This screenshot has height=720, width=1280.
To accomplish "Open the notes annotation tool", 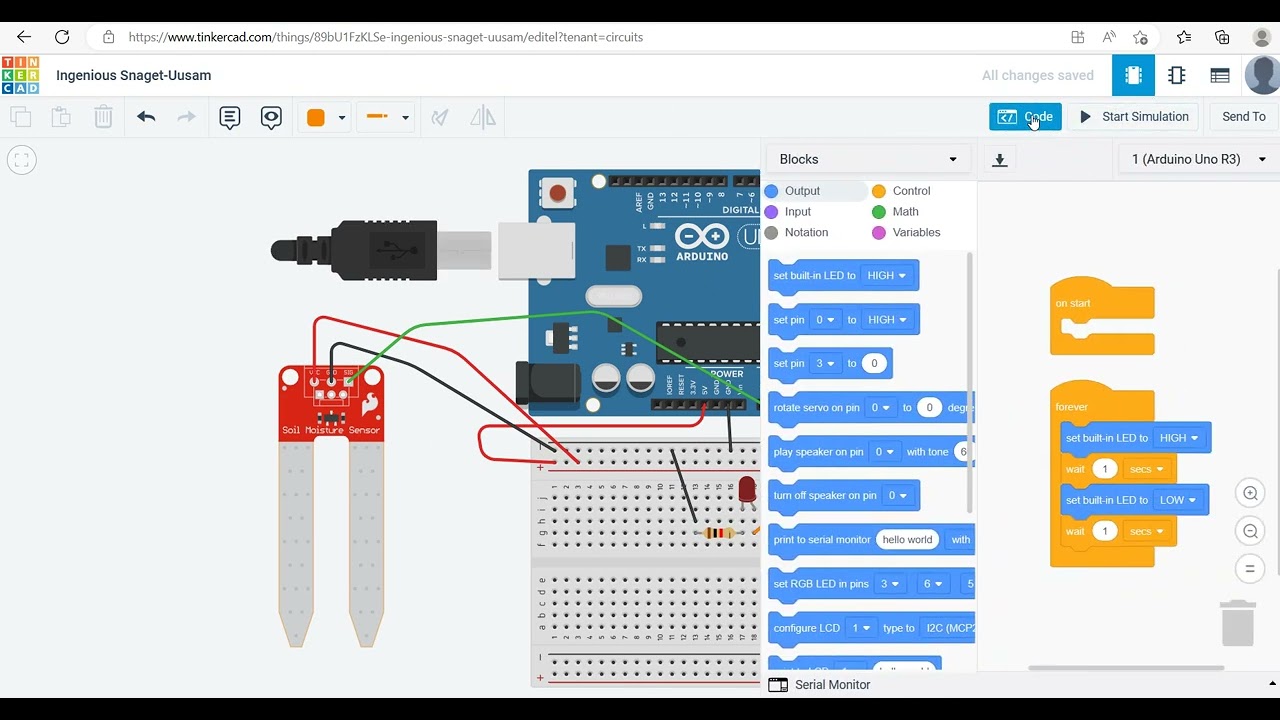I will 230,118.
